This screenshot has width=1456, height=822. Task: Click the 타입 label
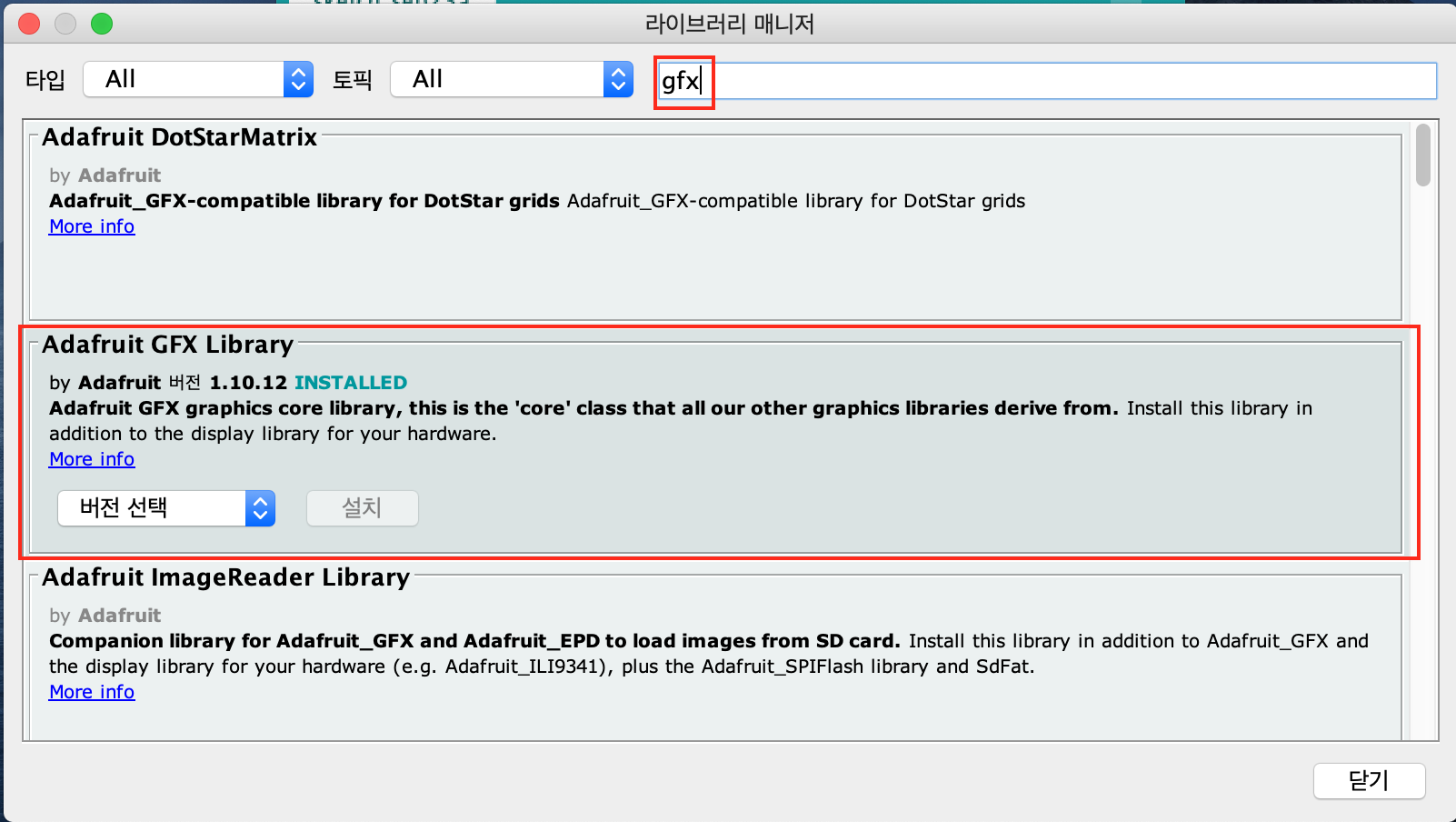click(x=45, y=80)
